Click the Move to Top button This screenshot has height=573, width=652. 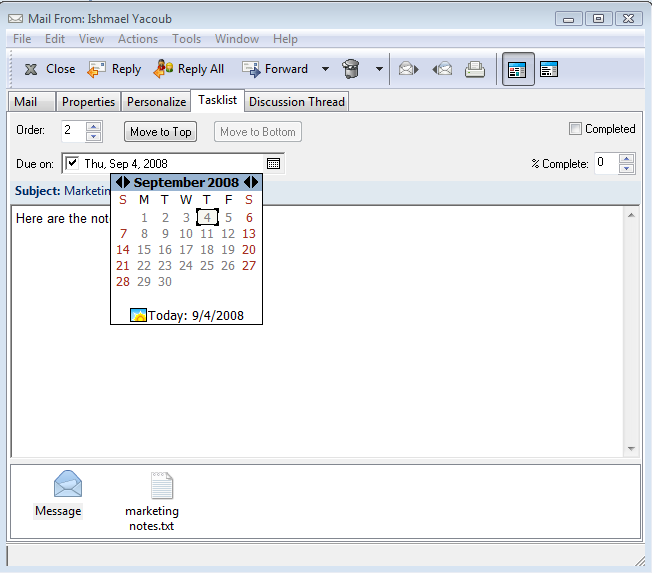click(x=160, y=132)
